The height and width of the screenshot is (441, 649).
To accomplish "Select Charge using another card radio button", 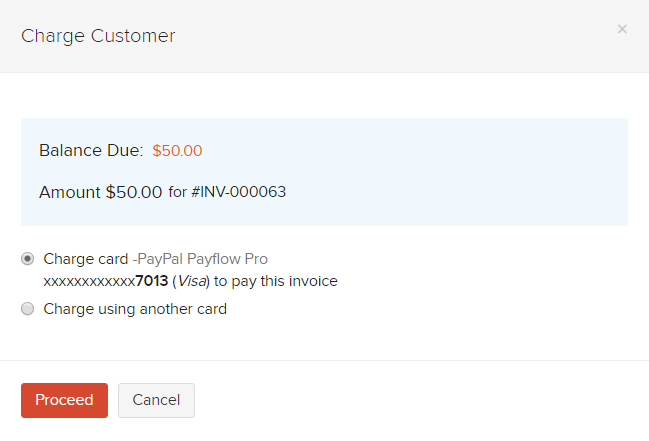I will [28, 309].
